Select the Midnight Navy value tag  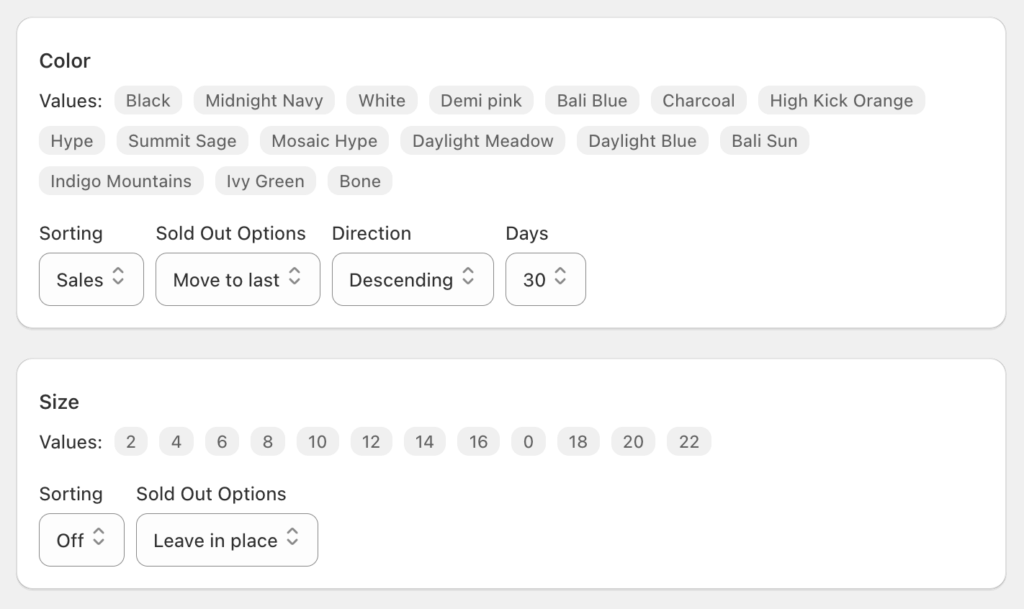point(264,101)
